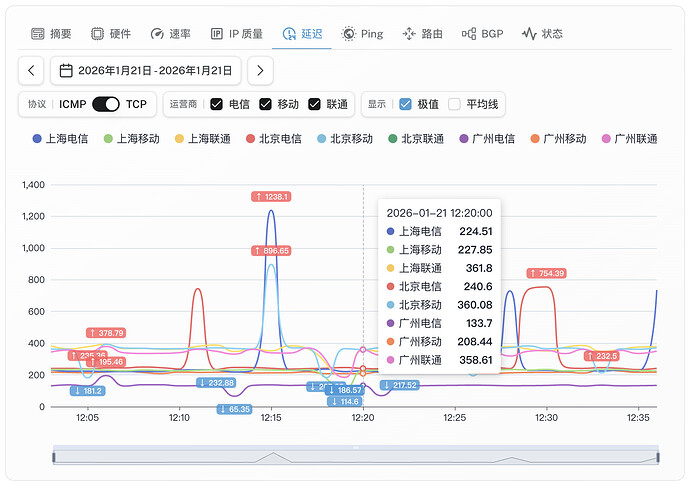Select the ICMP protocol label
Image resolution: width=690 pixels, height=486 pixels.
click(73, 104)
